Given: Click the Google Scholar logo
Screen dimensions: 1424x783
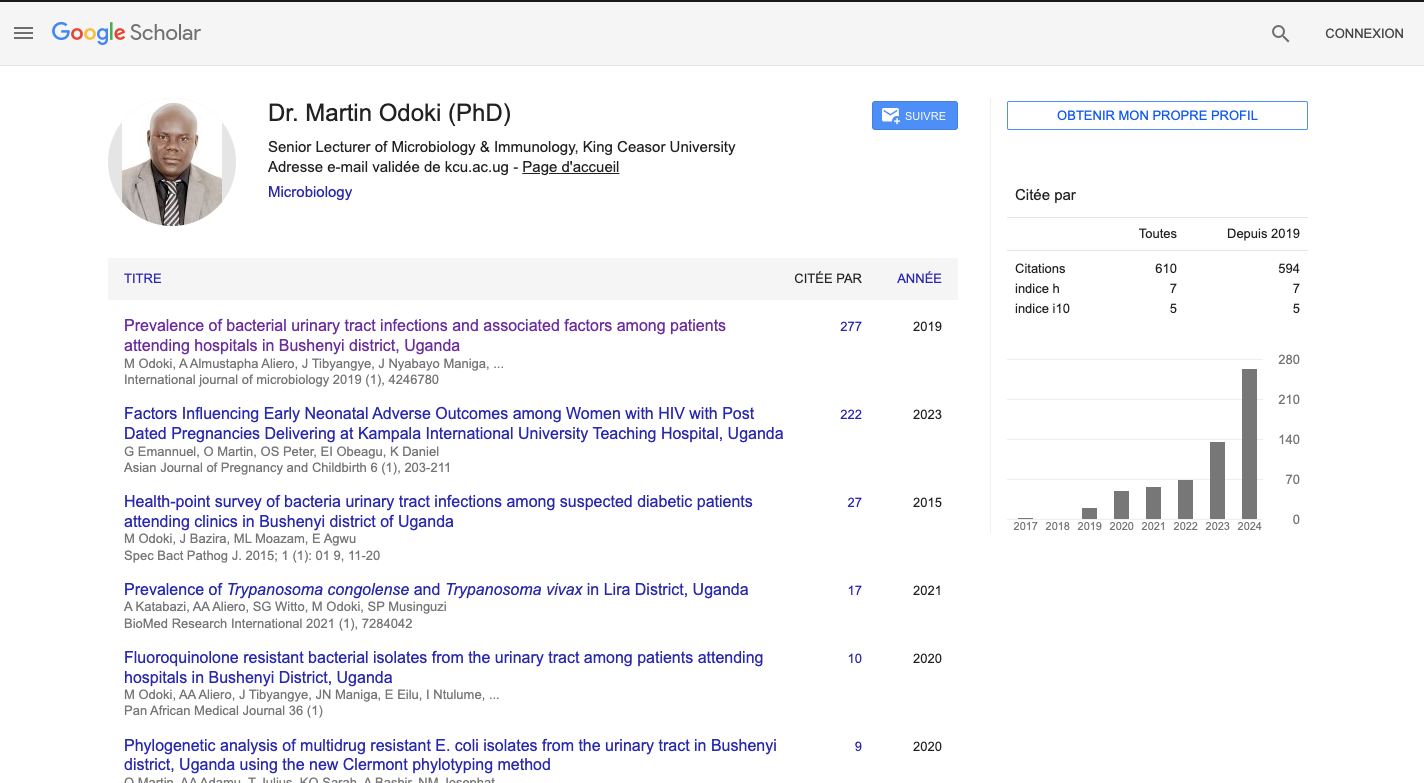Looking at the screenshot, I should tap(126, 33).
